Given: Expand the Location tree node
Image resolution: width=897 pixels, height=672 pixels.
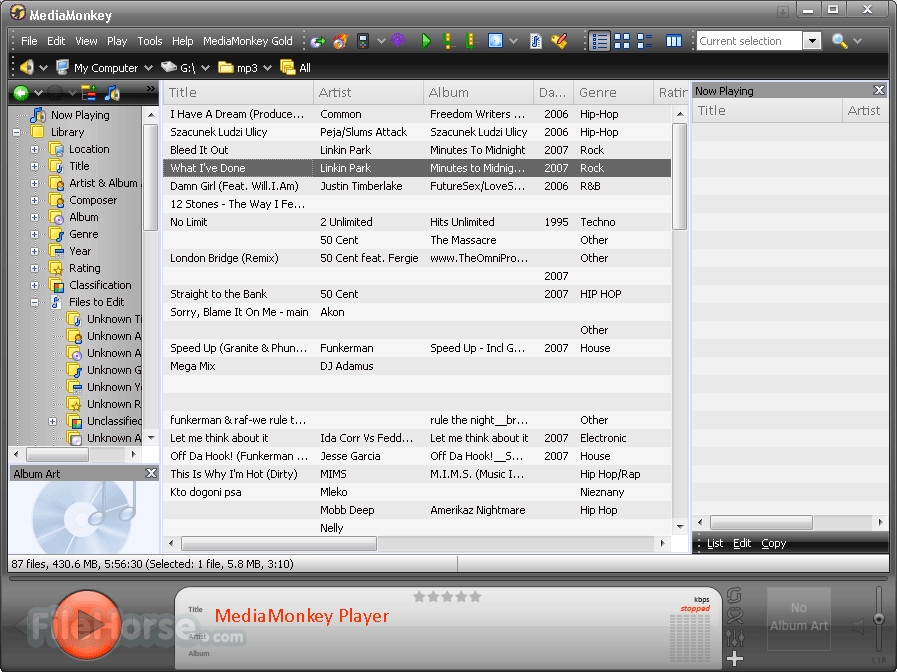Looking at the screenshot, I should [x=34, y=149].
